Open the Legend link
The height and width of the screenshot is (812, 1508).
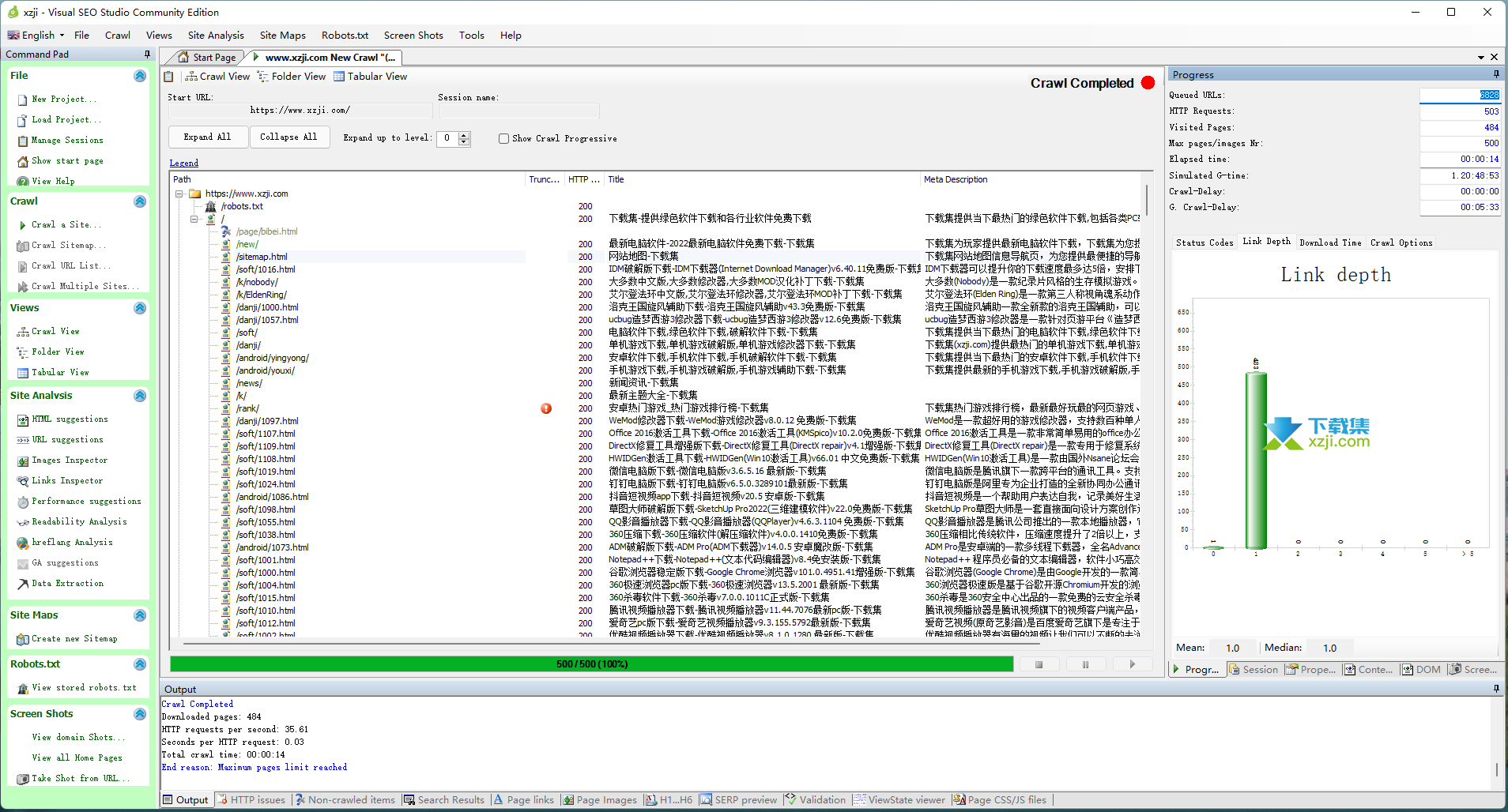tap(184, 163)
